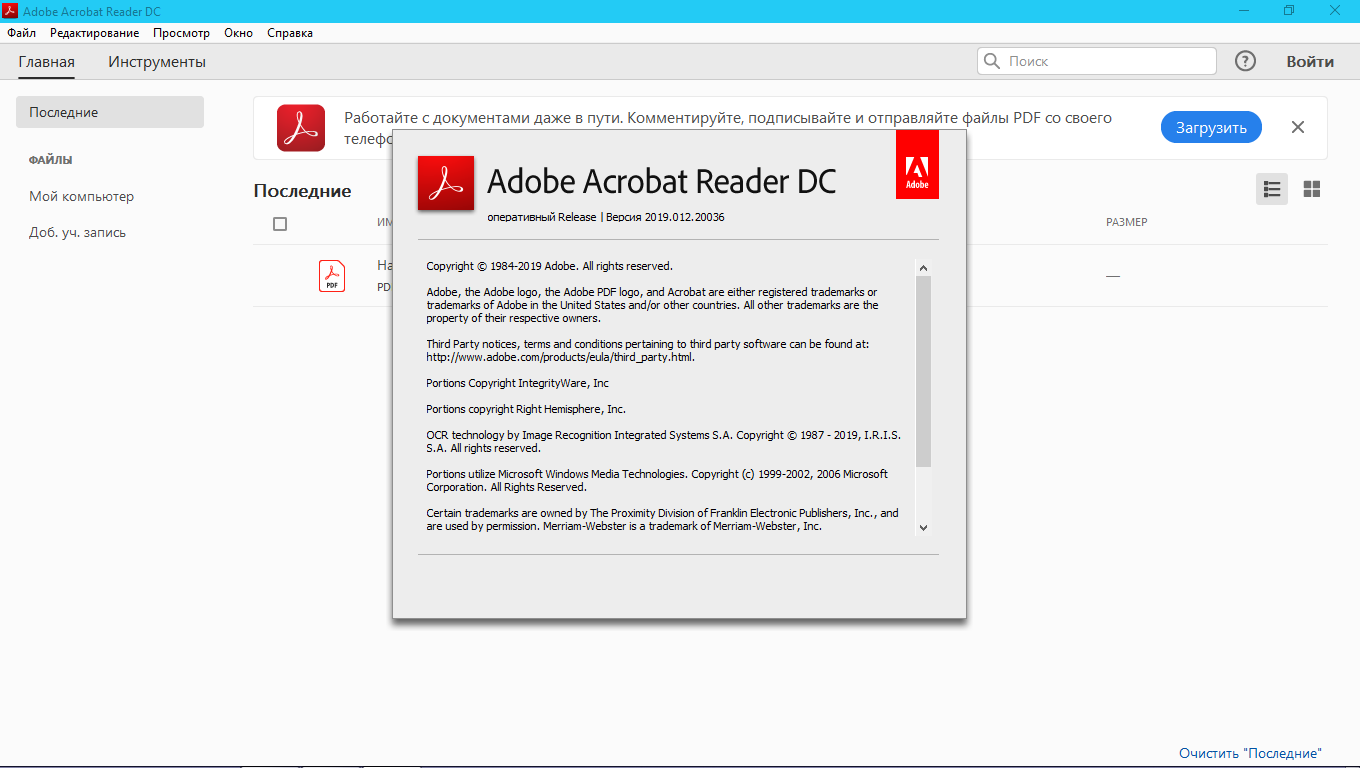Click Доб. уч. запись in sidebar
The width and height of the screenshot is (1360, 768).
(77, 232)
